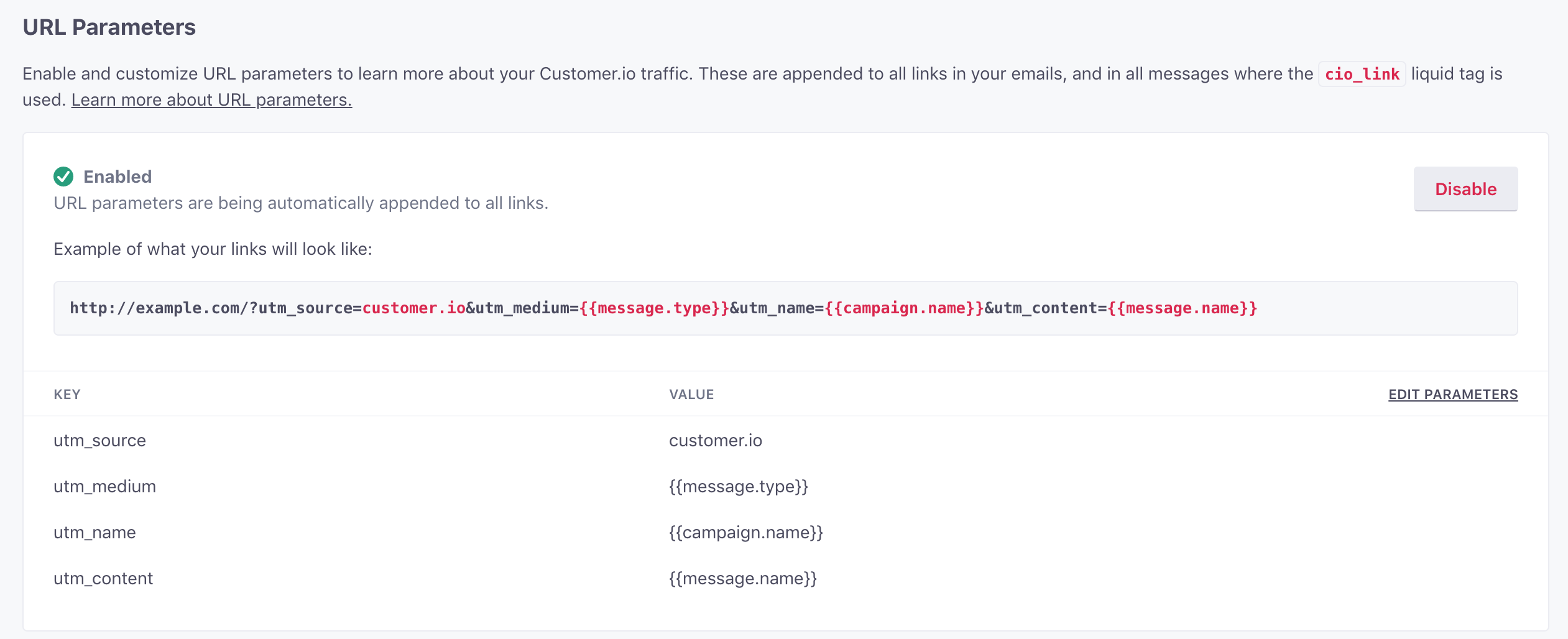Select the utm_name key row
This screenshot has width=1568, height=639.
(95, 533)
